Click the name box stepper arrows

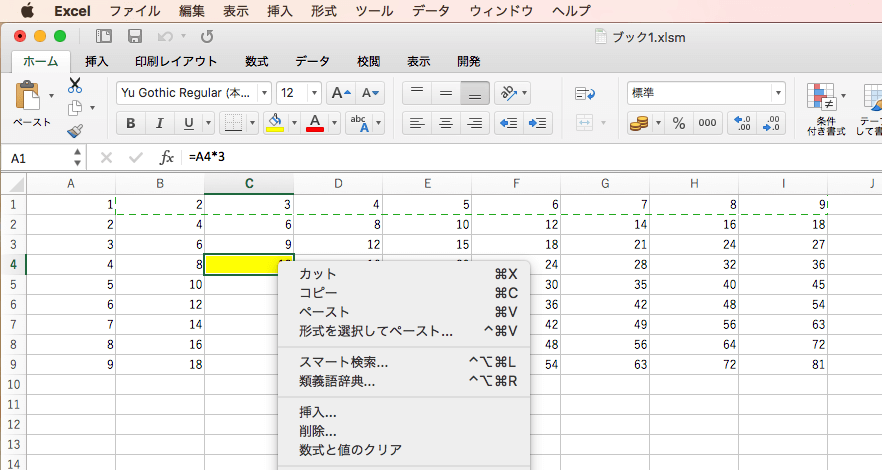(x=77, y=158)
